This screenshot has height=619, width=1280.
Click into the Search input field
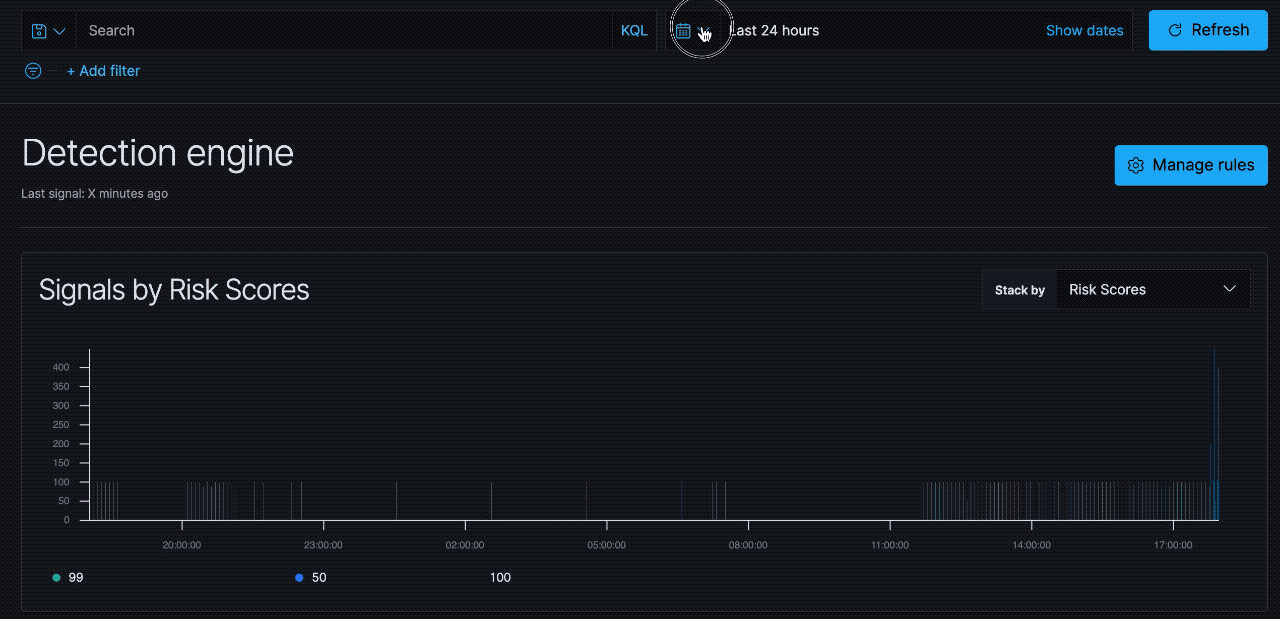(300, 30)
